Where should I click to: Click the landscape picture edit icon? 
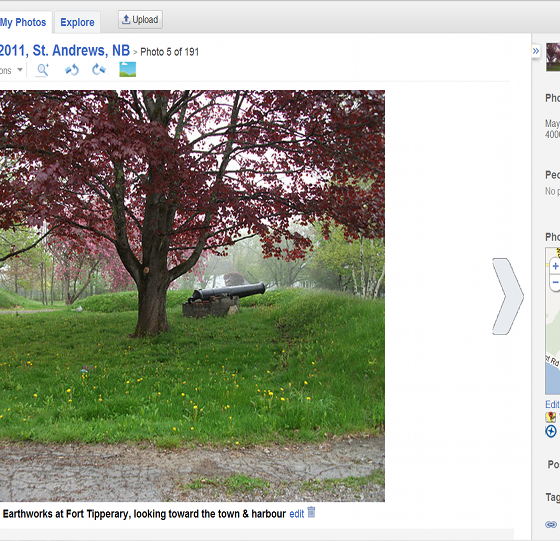click(x=128, y=70)
